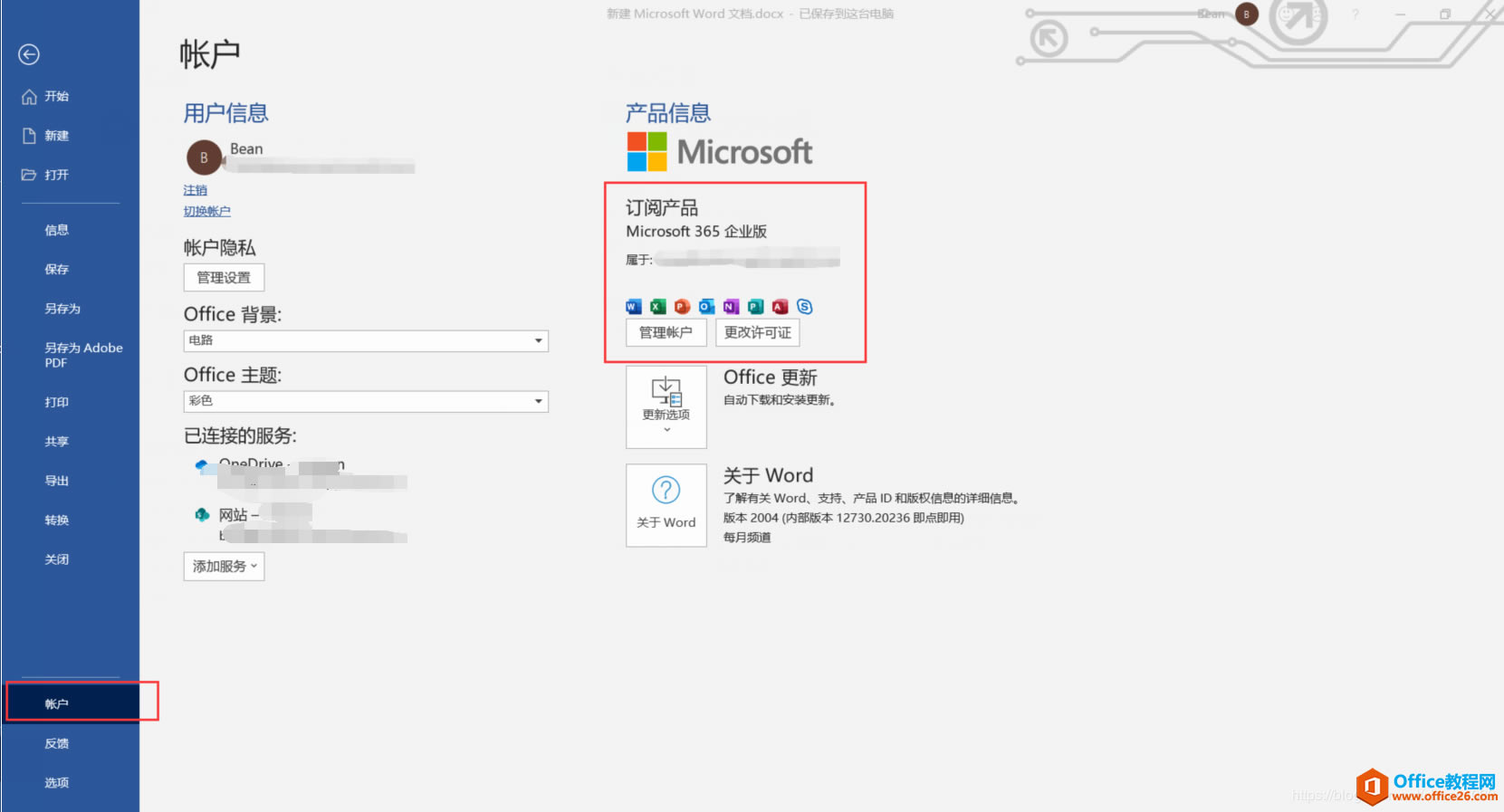Click the 用户信息 heading
Image resolution: width=1504 pixels, height=812 pixels.
pos(226,113)
